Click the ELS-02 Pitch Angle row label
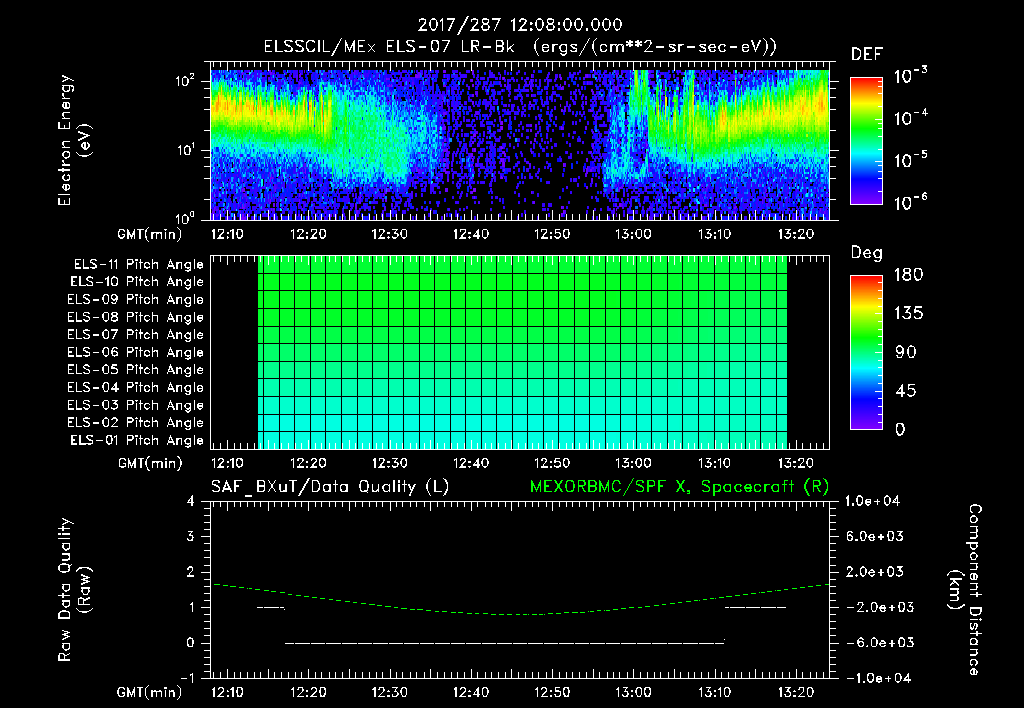 coord(135,423)
